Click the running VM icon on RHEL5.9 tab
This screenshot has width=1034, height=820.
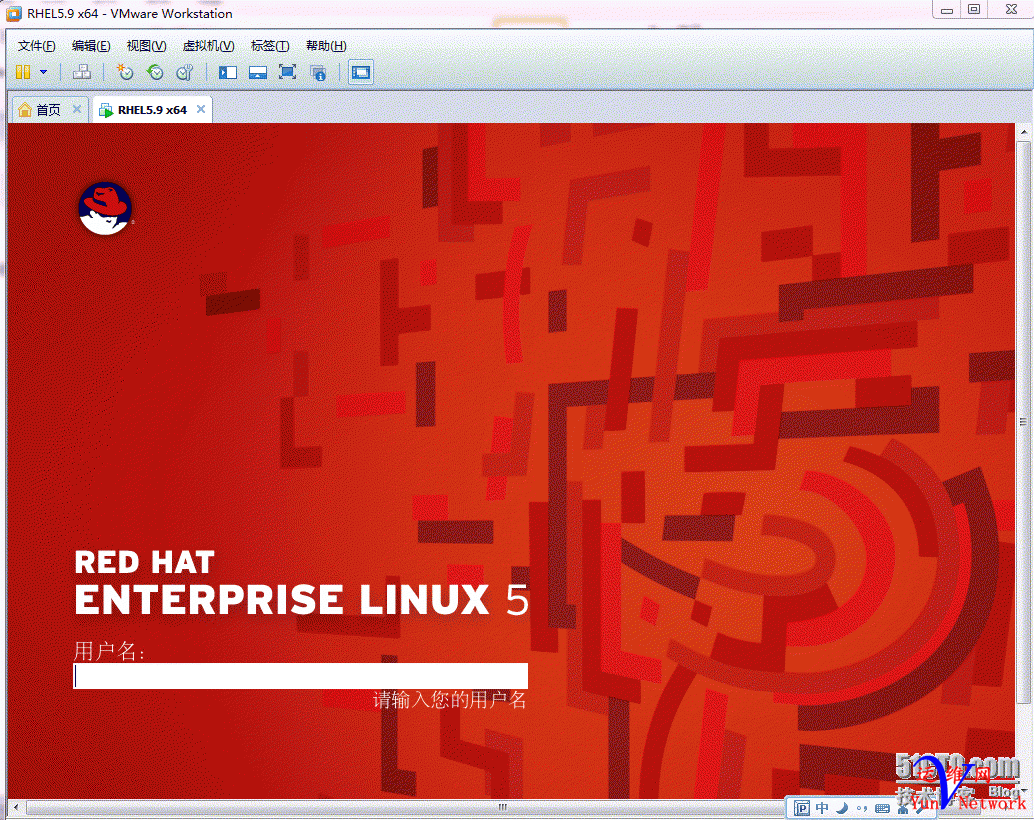[x=106, y=110]
